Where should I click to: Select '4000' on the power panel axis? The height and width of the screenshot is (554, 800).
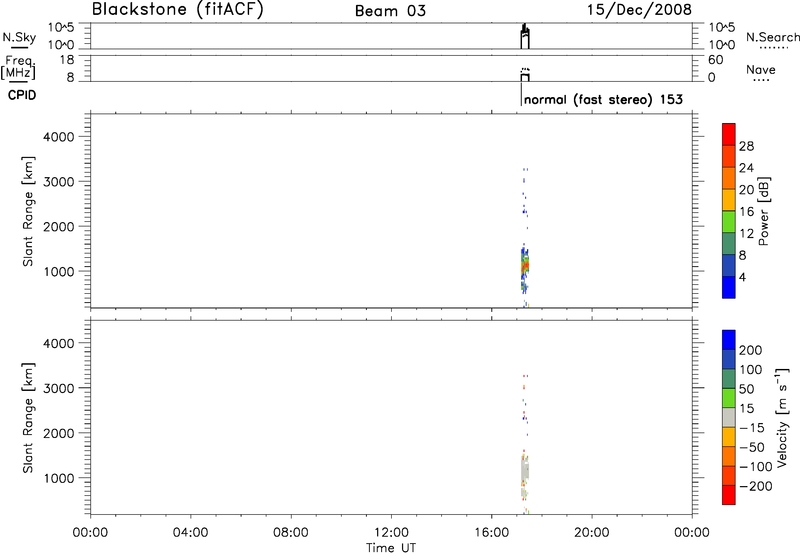(x=59, y=137)
